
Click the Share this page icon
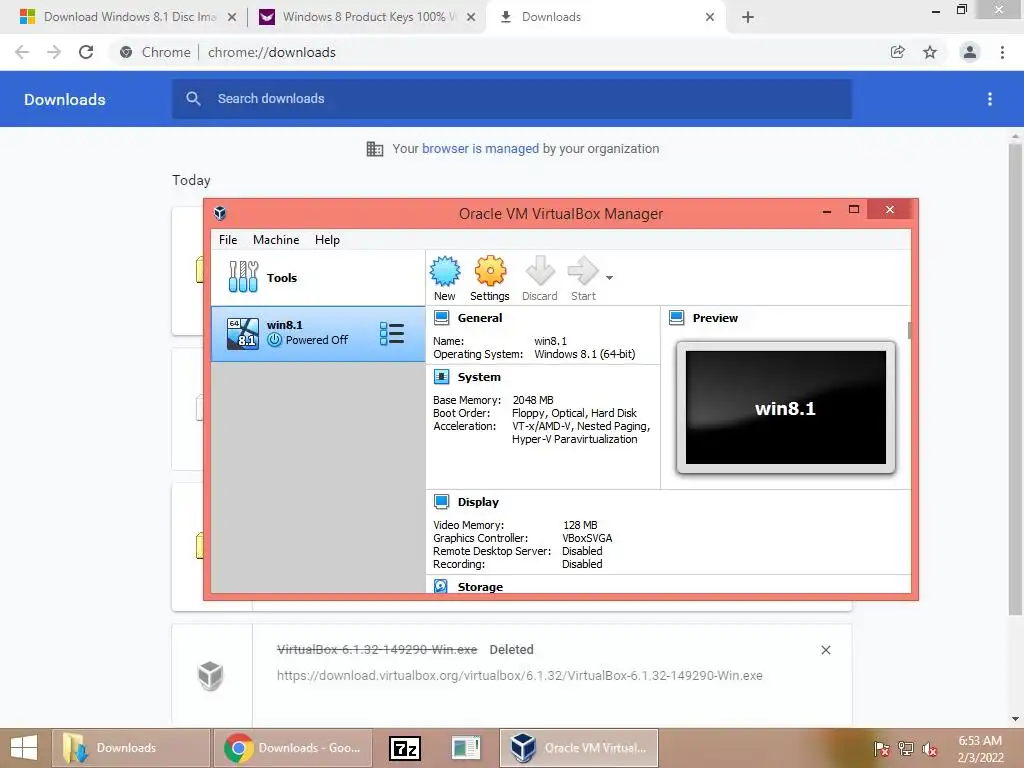point(898,52)
